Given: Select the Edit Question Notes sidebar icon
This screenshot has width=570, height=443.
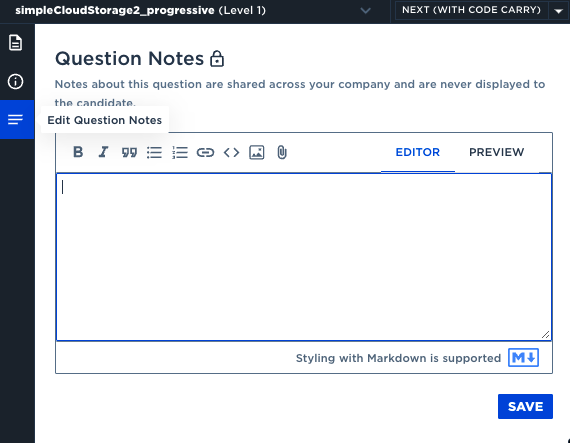Looking at the screenshot, I should tap(16, 119).
